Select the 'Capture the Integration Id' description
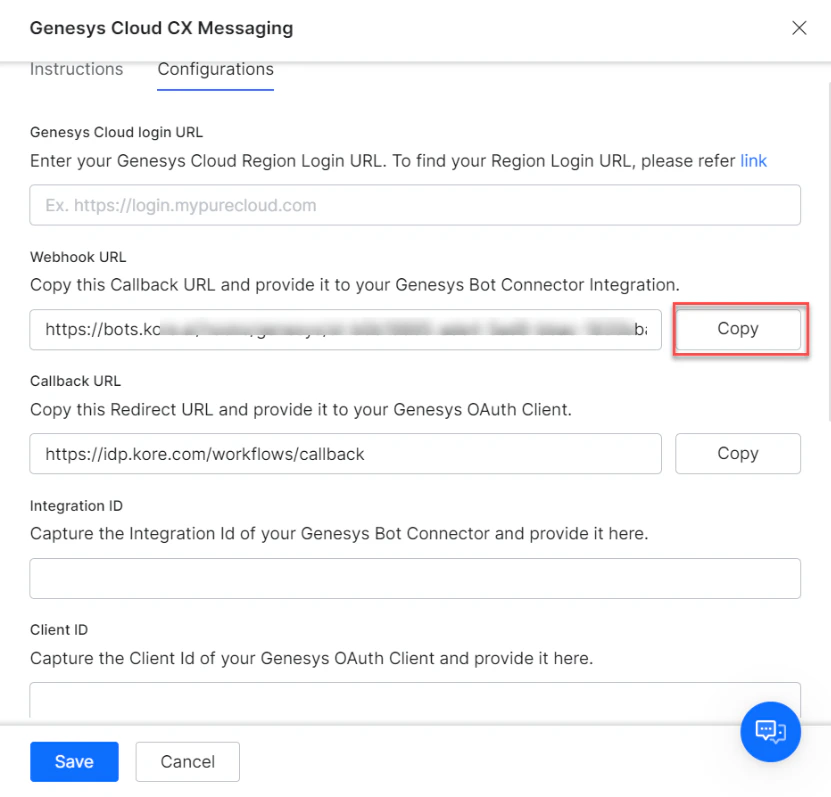 tap(339, 534)
